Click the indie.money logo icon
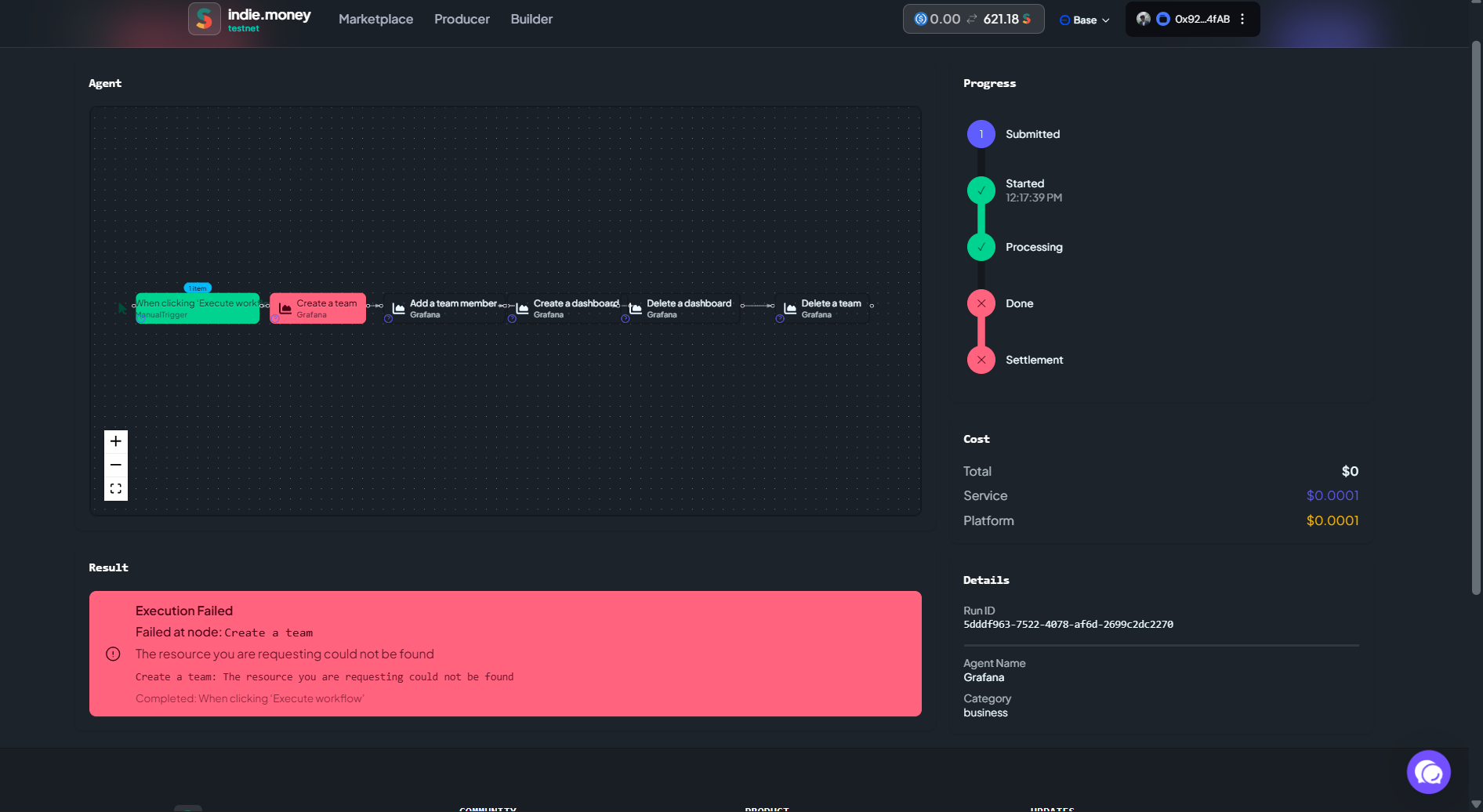Screen dimensions: 1483x812 (x=204, y=19)
